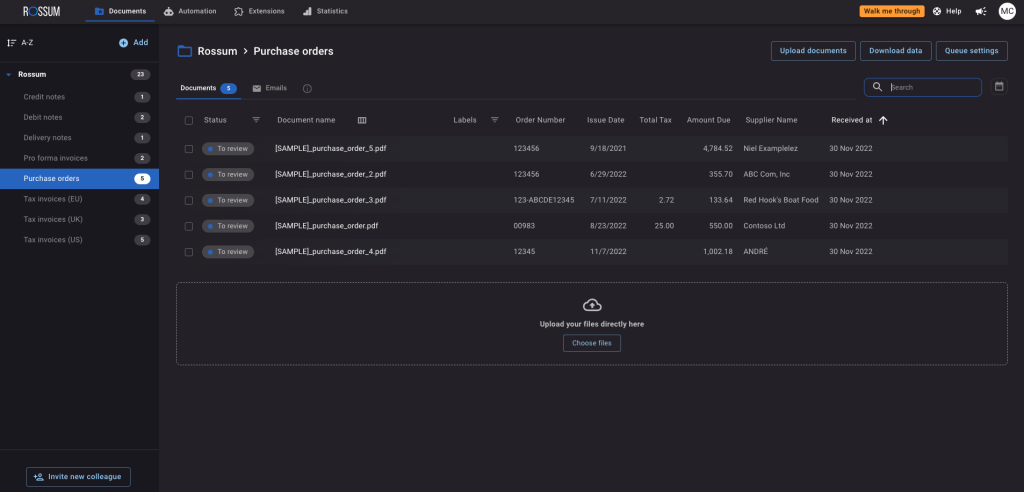Open [SAMPLE]_purchase_order_2.pdf
Viewport: 1024px width, 492px height.
330,174
